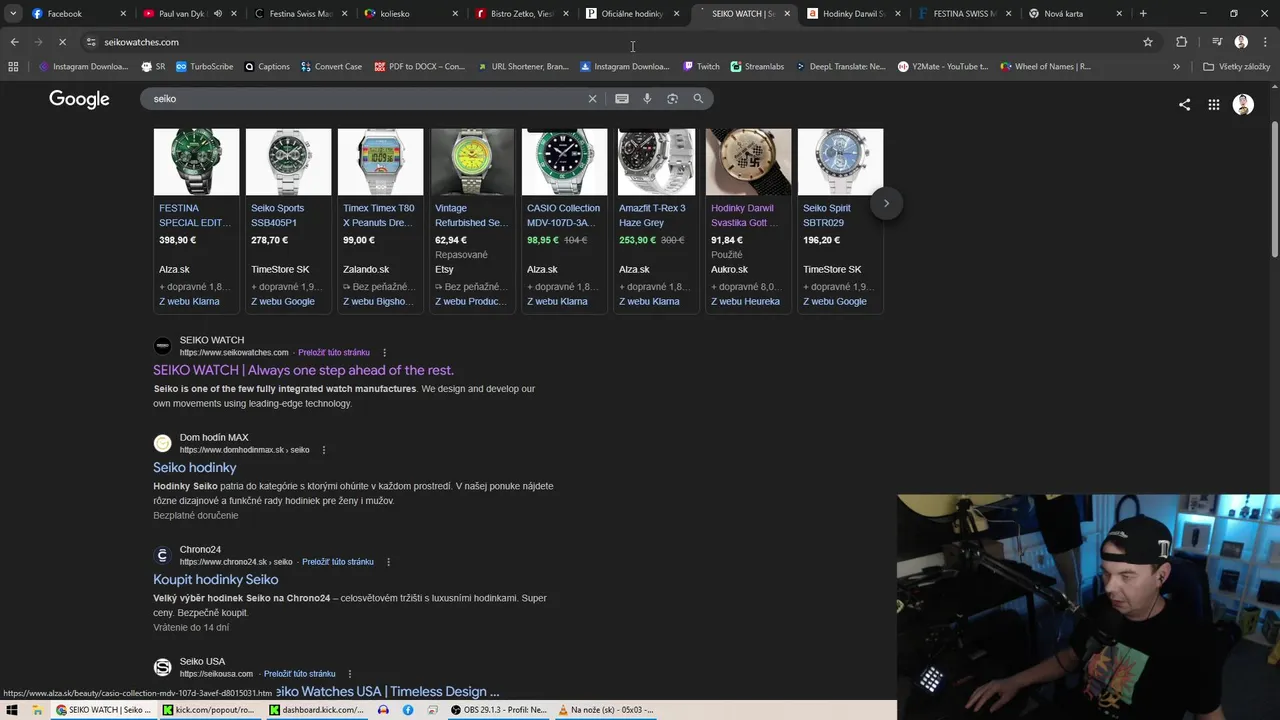Switch to OBS 29.1.3 in the taskbar
1280x720 pixels.
[x=497, y=710]
